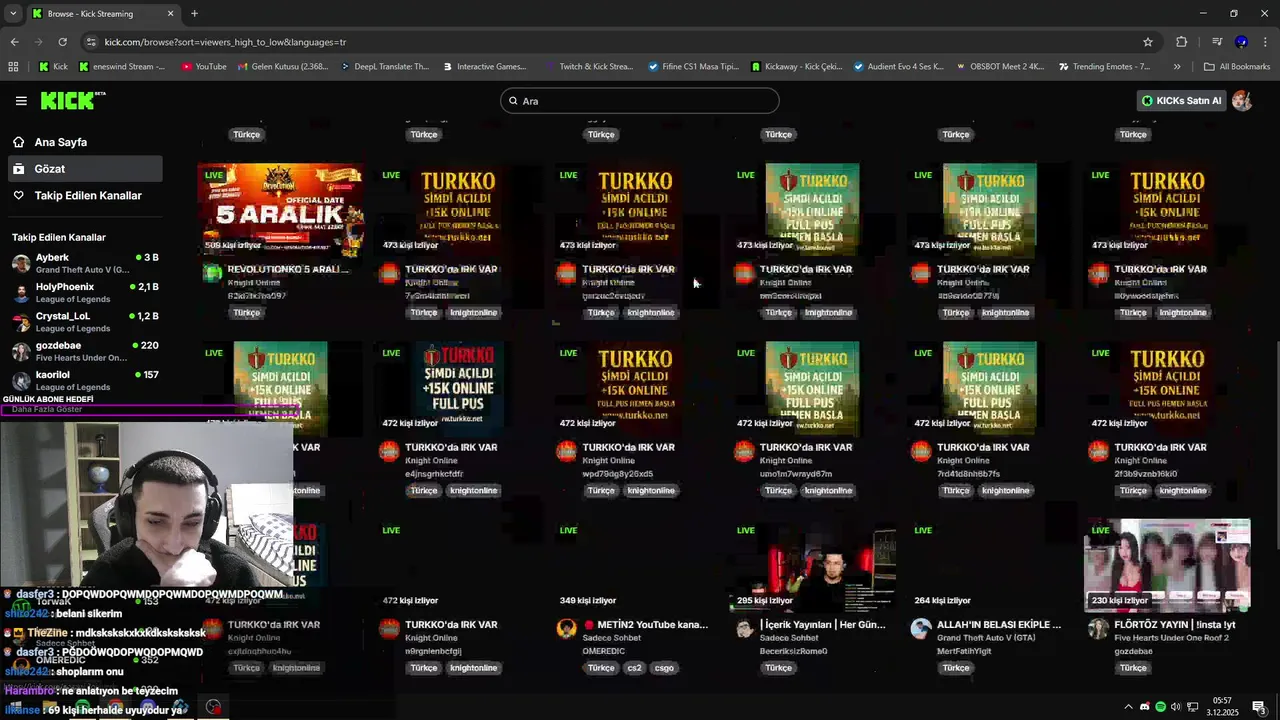Open HolyPhoenix followed channel
The width and height of the screenshot is (1280, 720).
(x=85, y=292)
